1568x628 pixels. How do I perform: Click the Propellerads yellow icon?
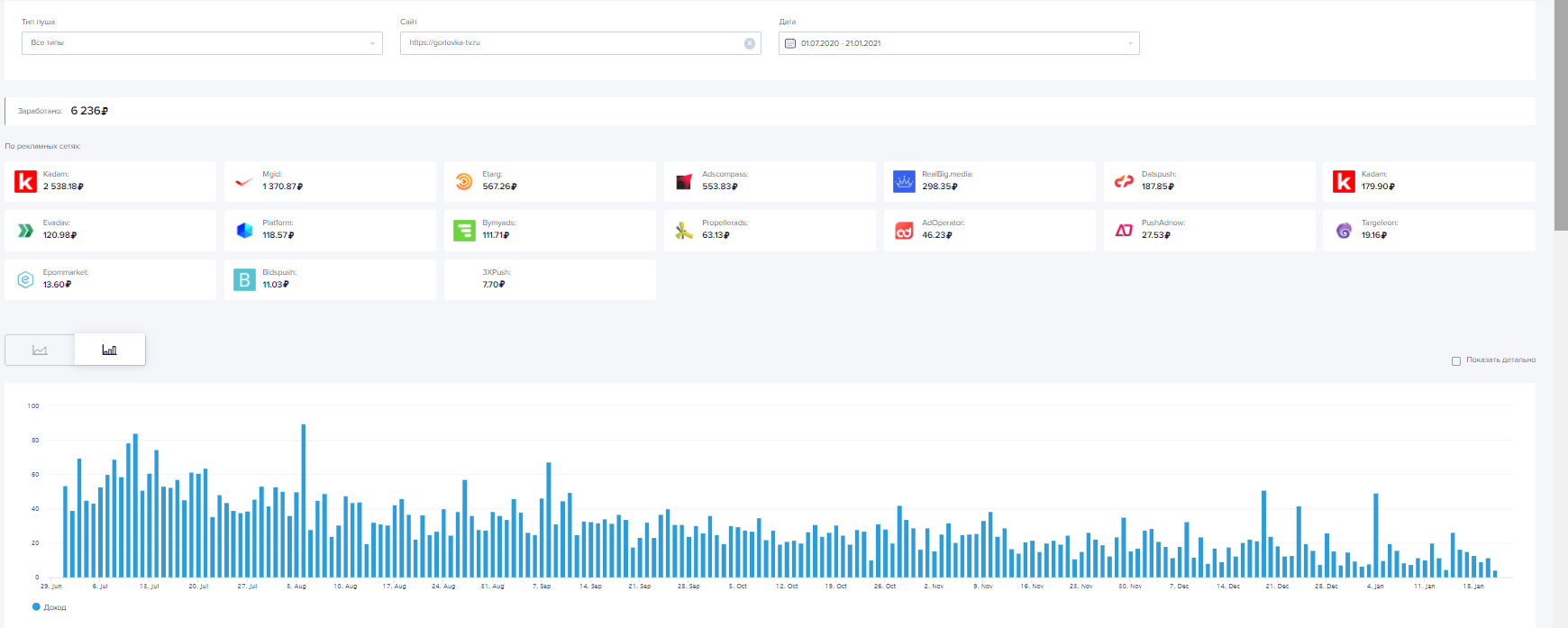point(684,231)
